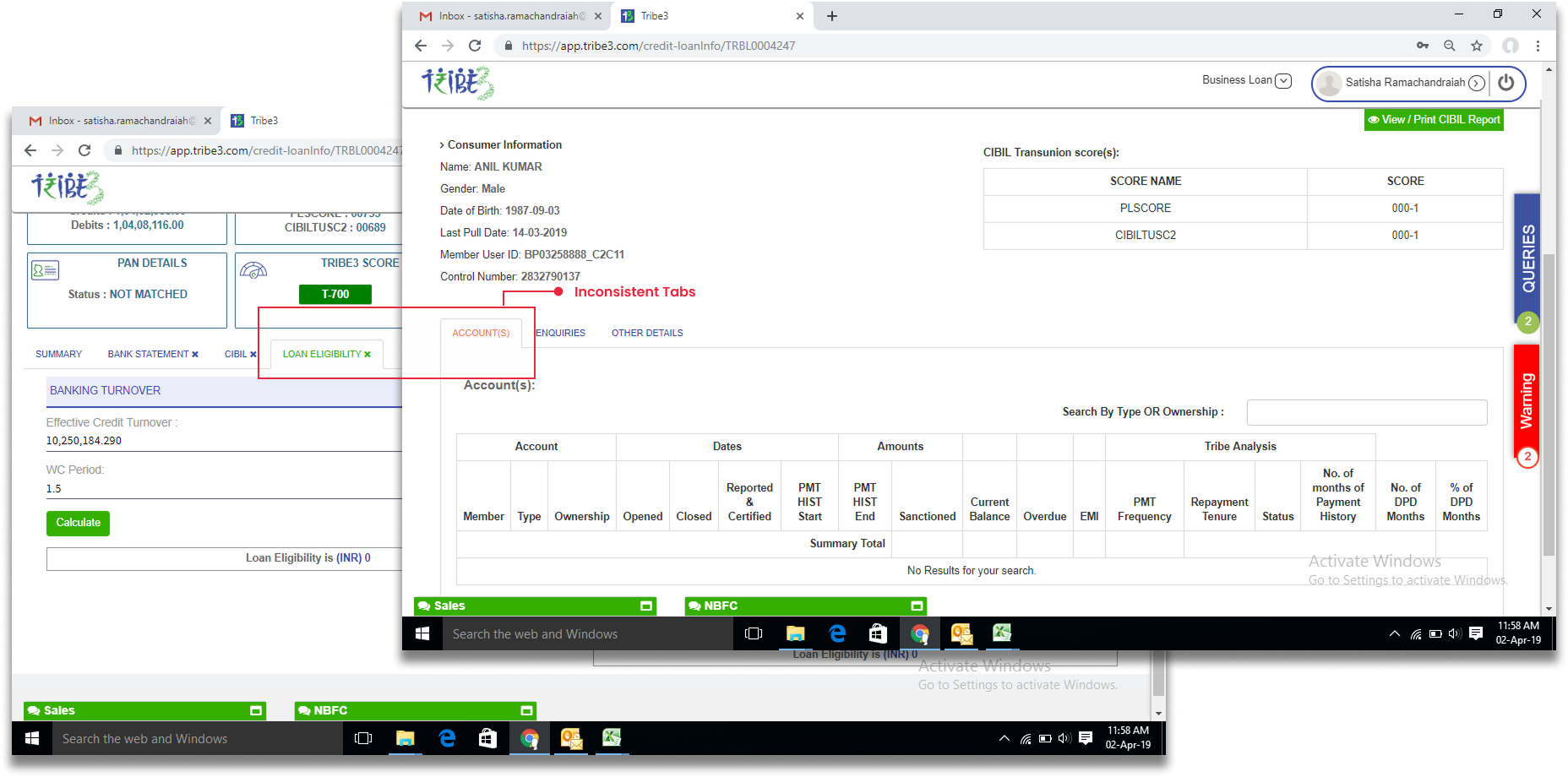The height and width of the screenshot is (777, 1568).
Task: Click TRIBE3 SCORE gauge icon in back window
Action: pyautogui.click(x=253, y=270)
